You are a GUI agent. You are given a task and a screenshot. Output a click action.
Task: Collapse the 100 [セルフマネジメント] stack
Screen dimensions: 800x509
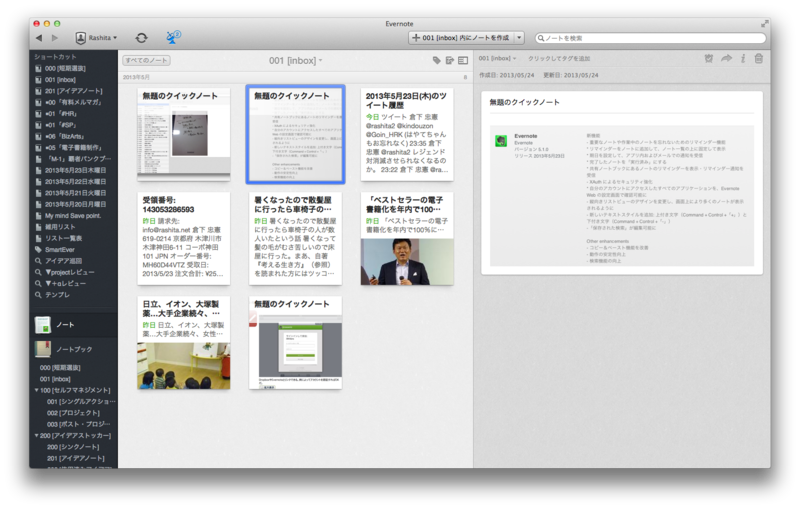click(37, 390)
